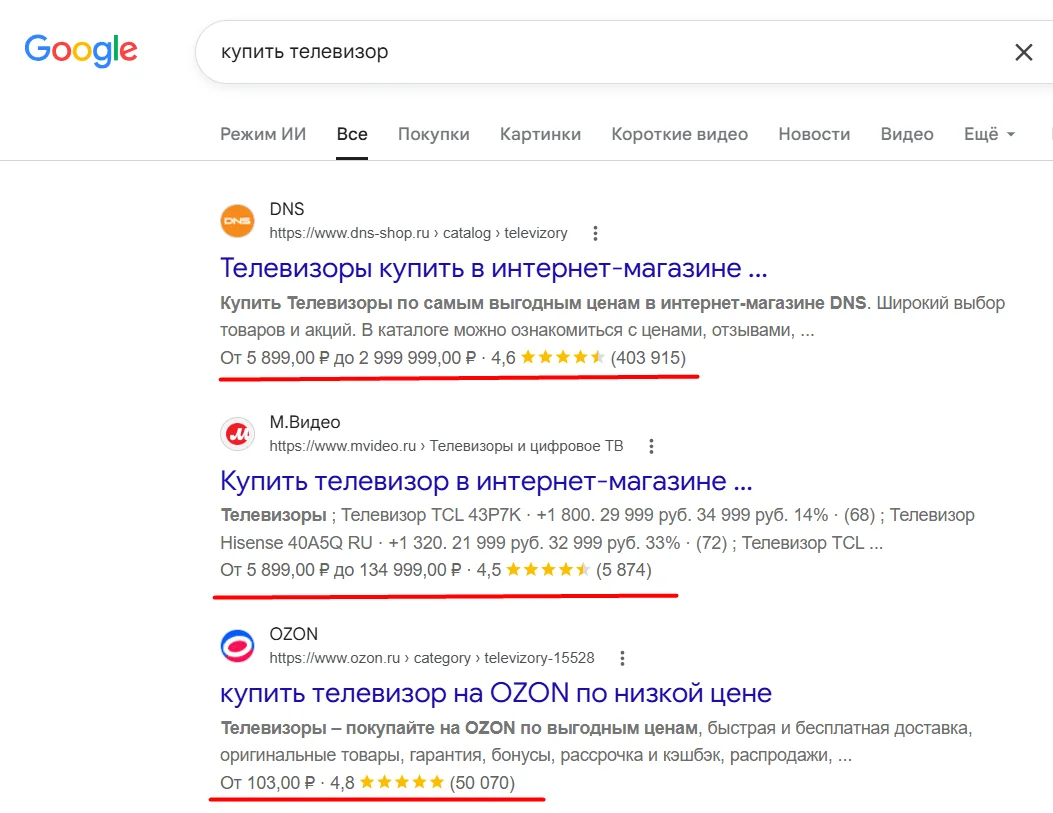This screenshot has width=1053, height=813.
Task: Open the Короткие видео tab
Action: coord(680,134)
